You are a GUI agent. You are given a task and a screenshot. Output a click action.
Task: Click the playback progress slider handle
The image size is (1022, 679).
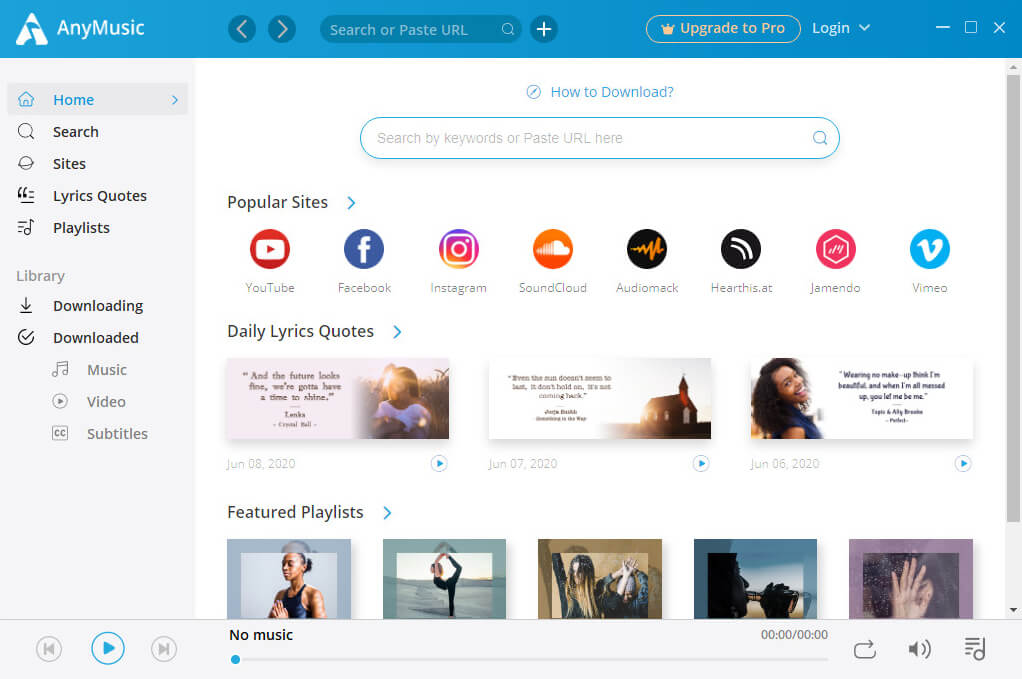pyautogui.click(x=235, y=659)
